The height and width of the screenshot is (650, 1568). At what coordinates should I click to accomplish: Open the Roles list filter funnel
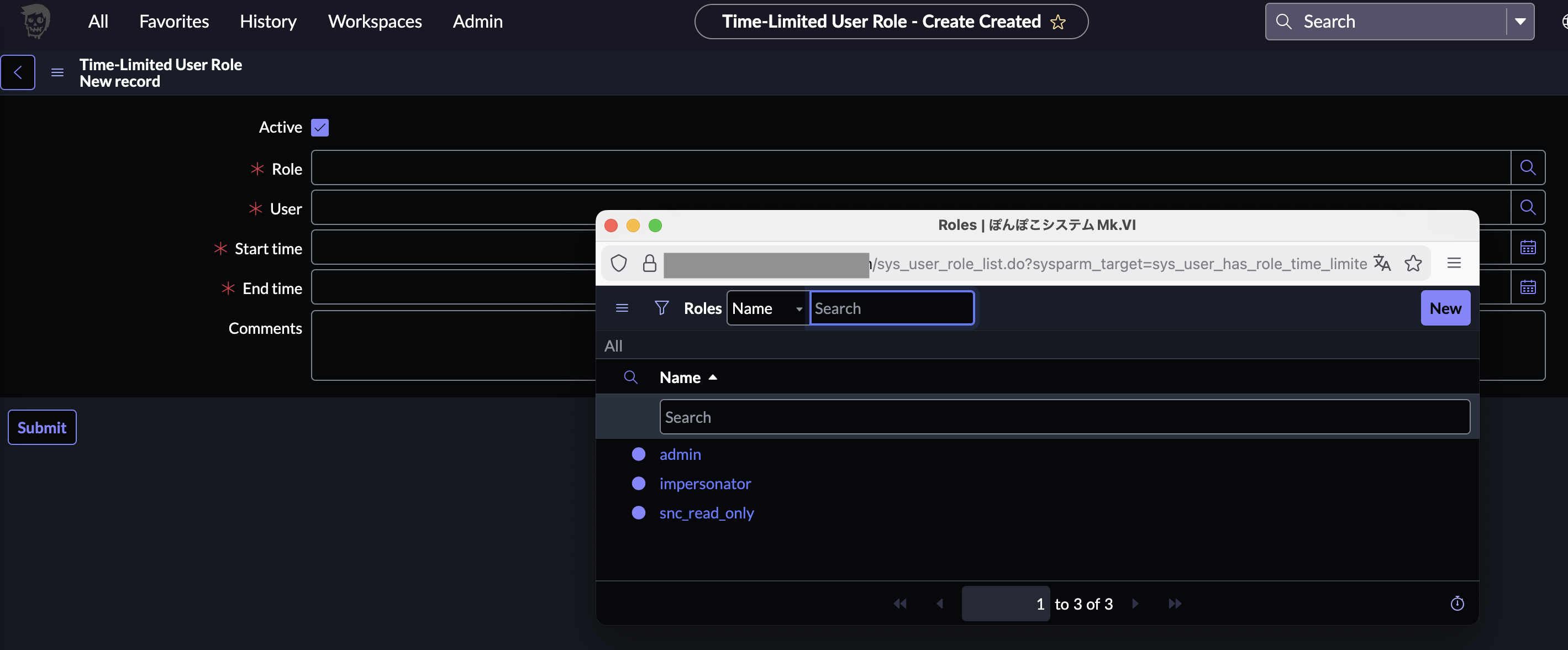coord(661,308)
